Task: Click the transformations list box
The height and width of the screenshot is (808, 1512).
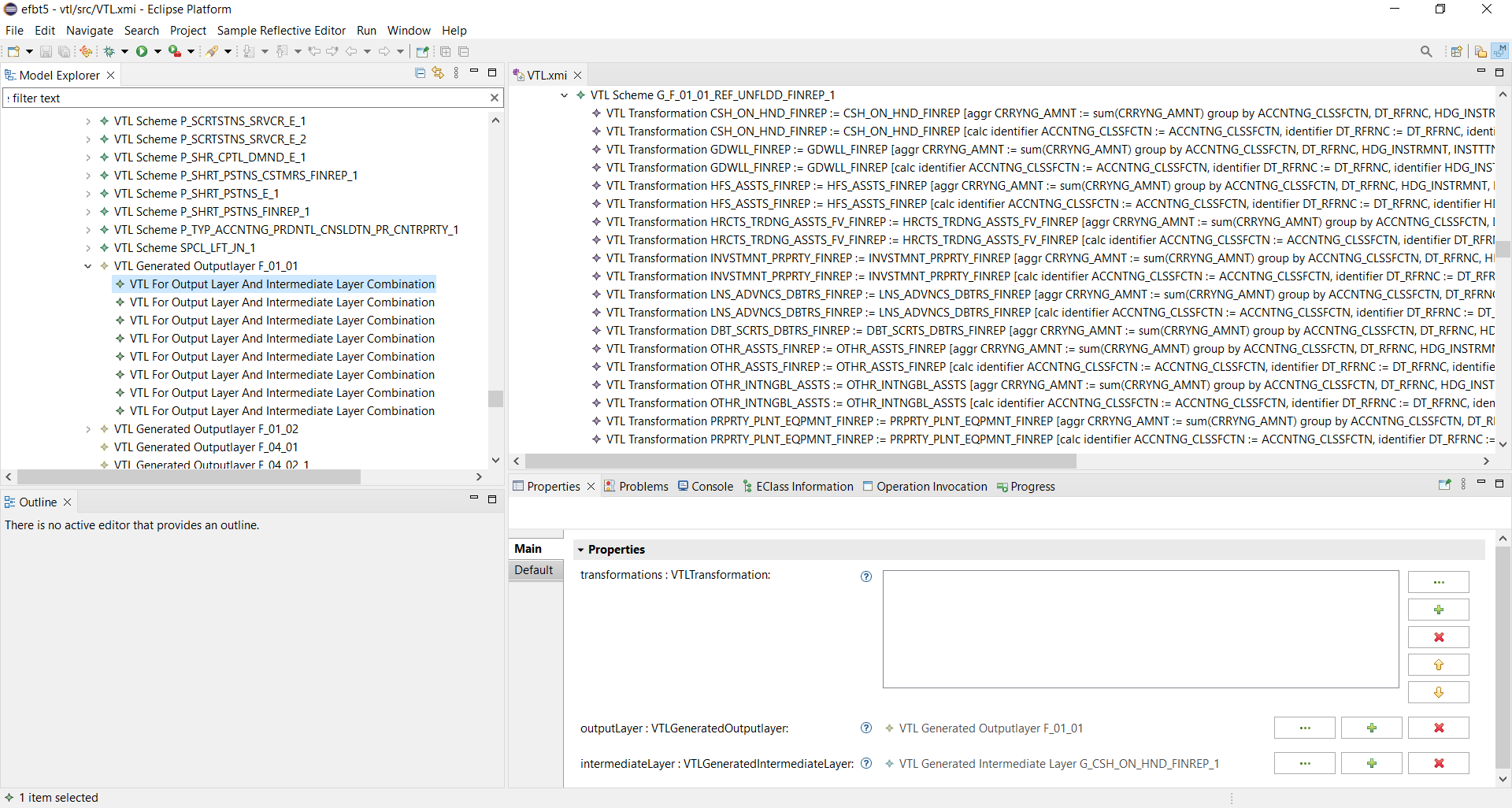Action: pos(1140,629)
